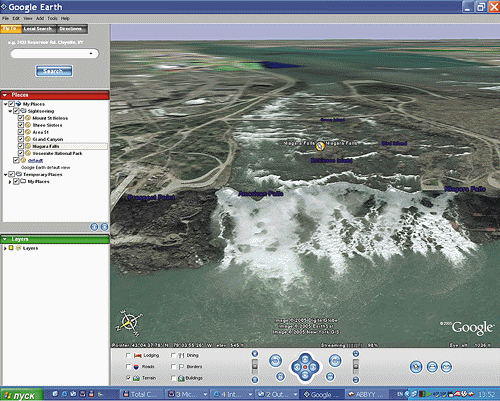Open the File menu

[5, 18]
